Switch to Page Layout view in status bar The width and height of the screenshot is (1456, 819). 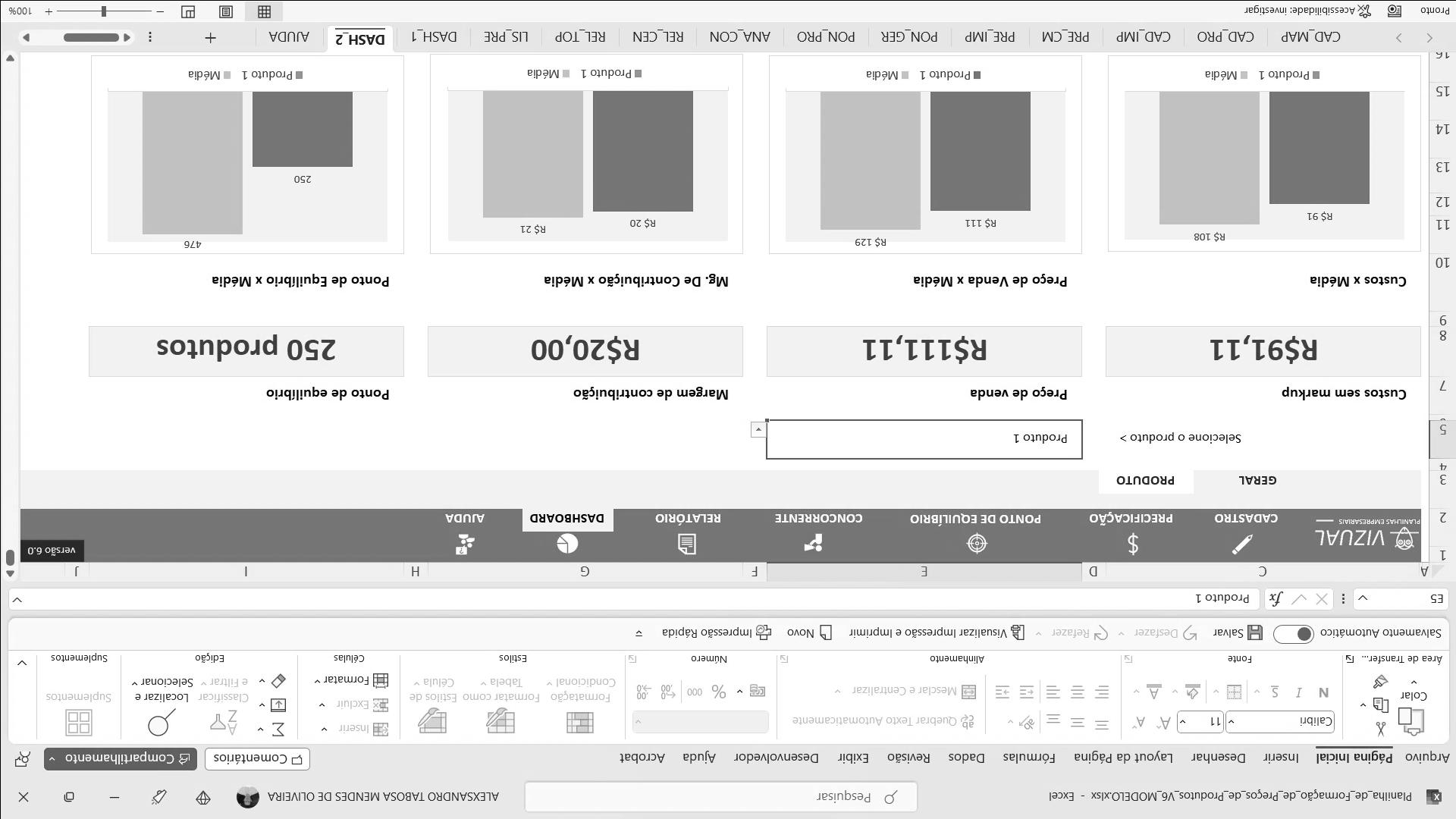[226, 11]
